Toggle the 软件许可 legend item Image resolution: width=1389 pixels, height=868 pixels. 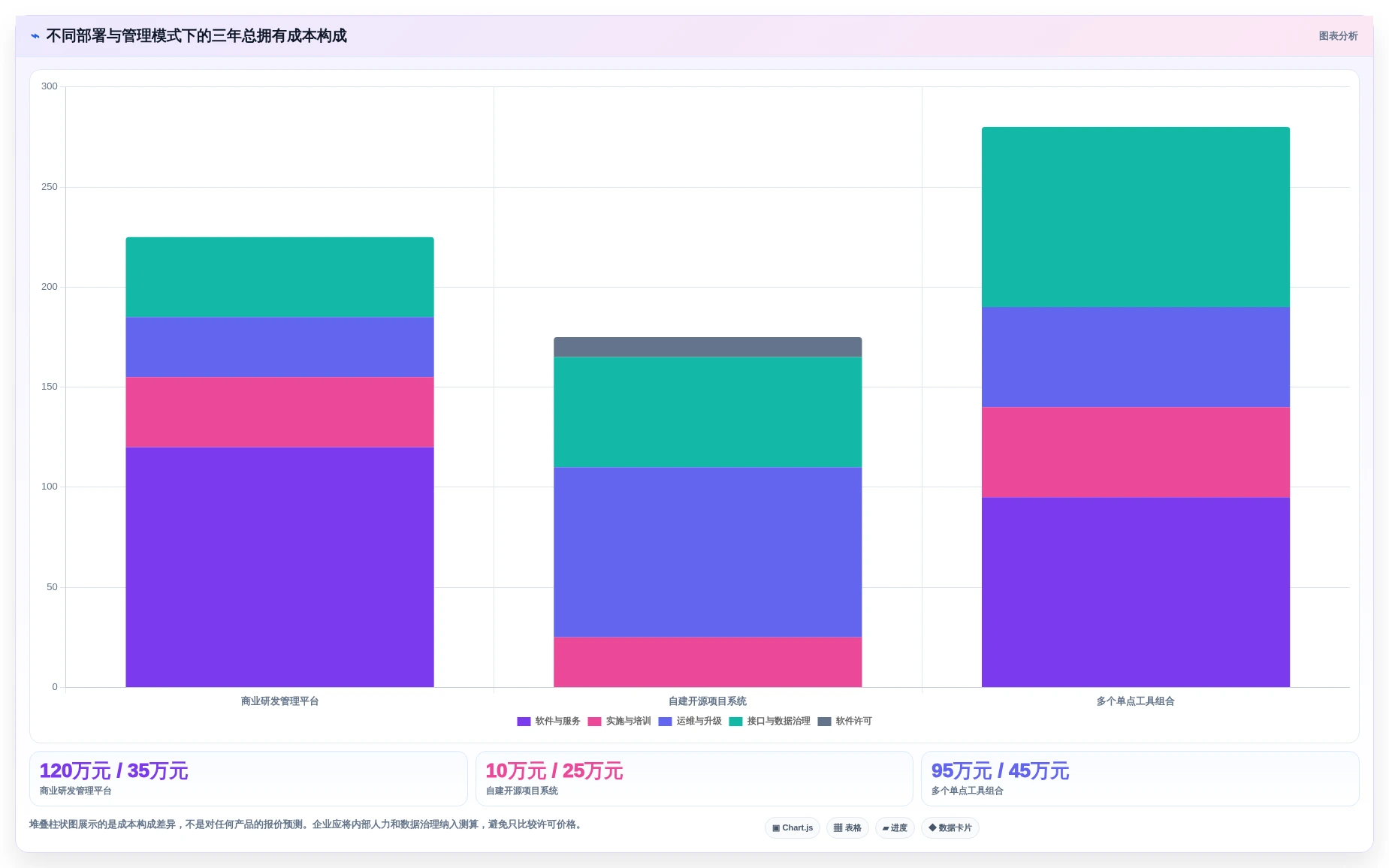(844, 722)
